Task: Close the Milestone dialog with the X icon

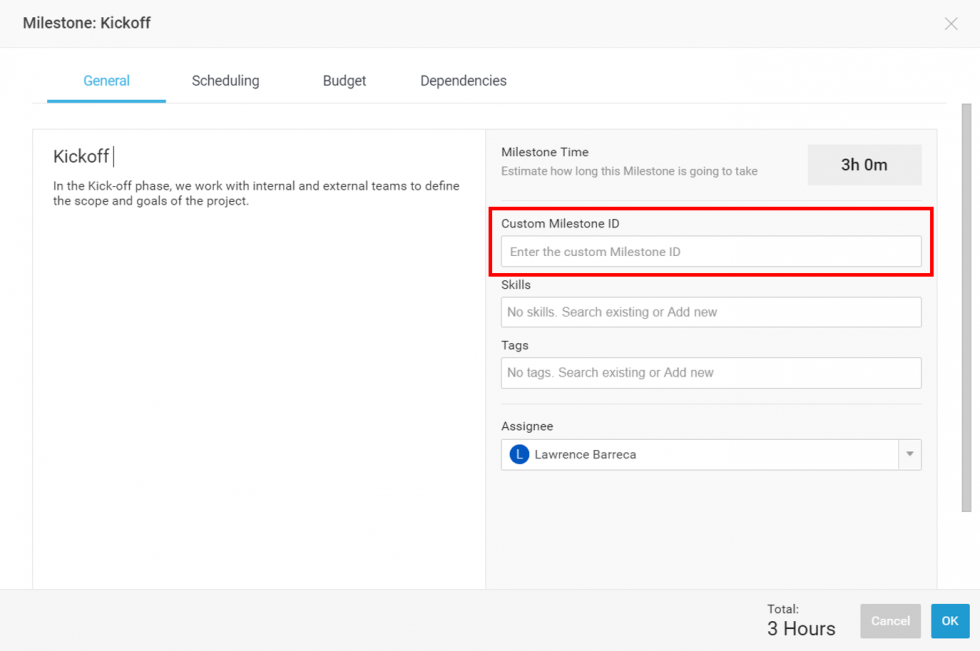Action: 950,24
